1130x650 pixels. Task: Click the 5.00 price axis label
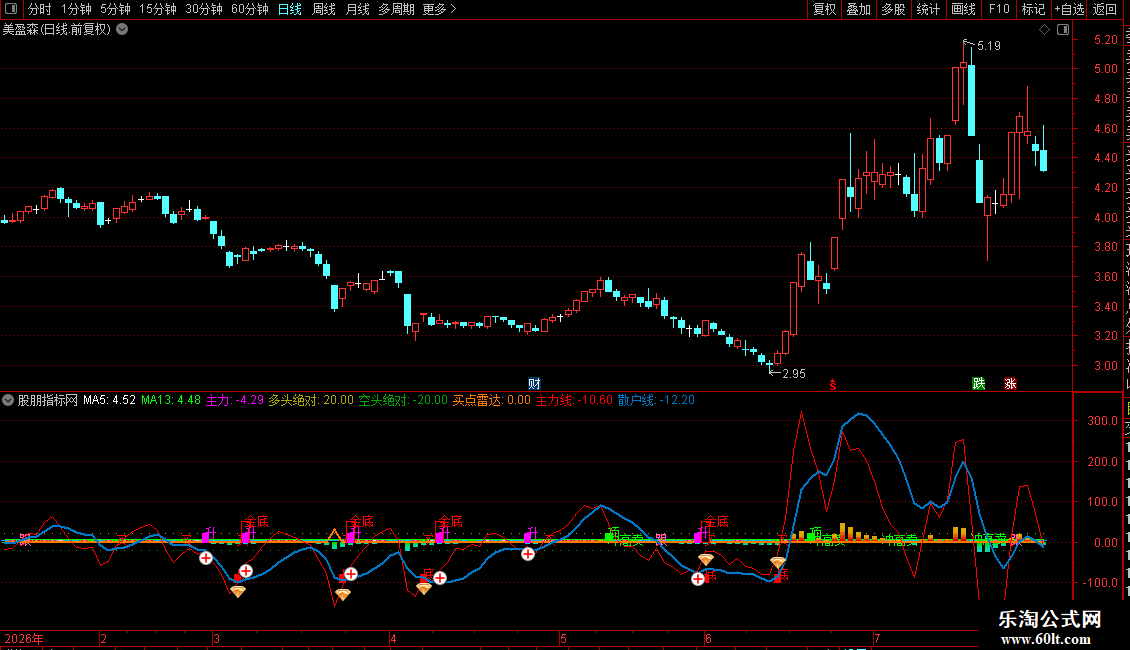pyautogui.click(x=1105, y=69)
